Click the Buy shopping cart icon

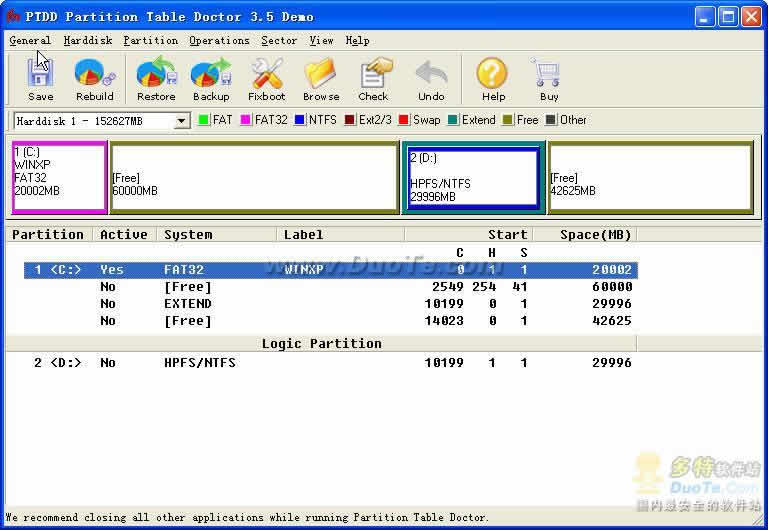point(549,79)
